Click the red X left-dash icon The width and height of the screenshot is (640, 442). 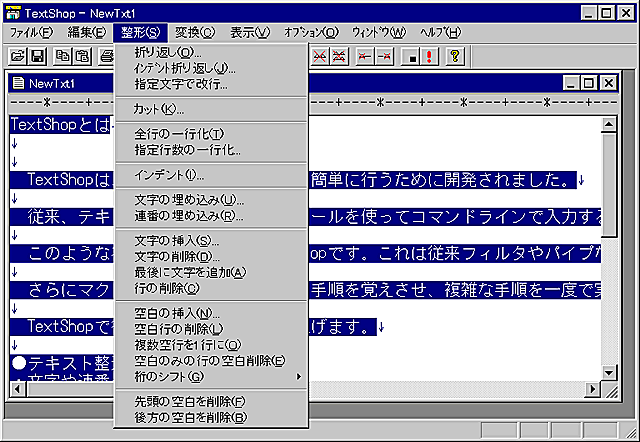[364, 56]
